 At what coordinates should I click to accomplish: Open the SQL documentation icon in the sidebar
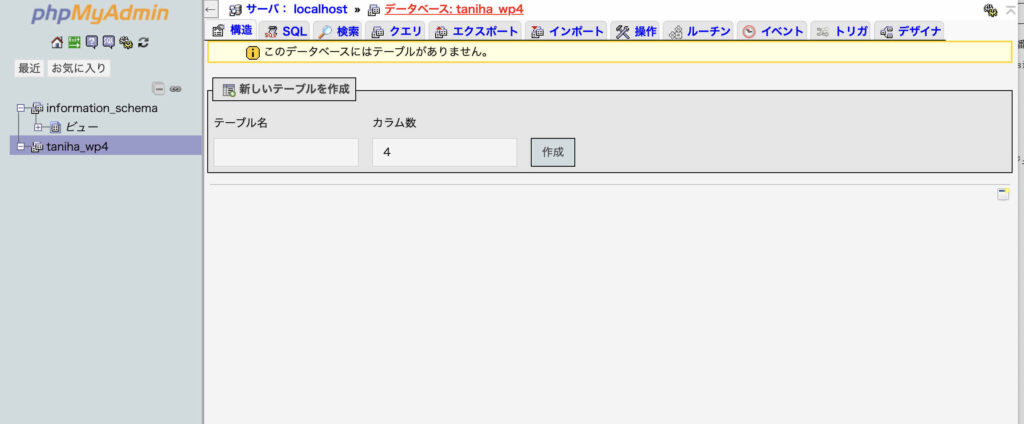tap(108, 42)
